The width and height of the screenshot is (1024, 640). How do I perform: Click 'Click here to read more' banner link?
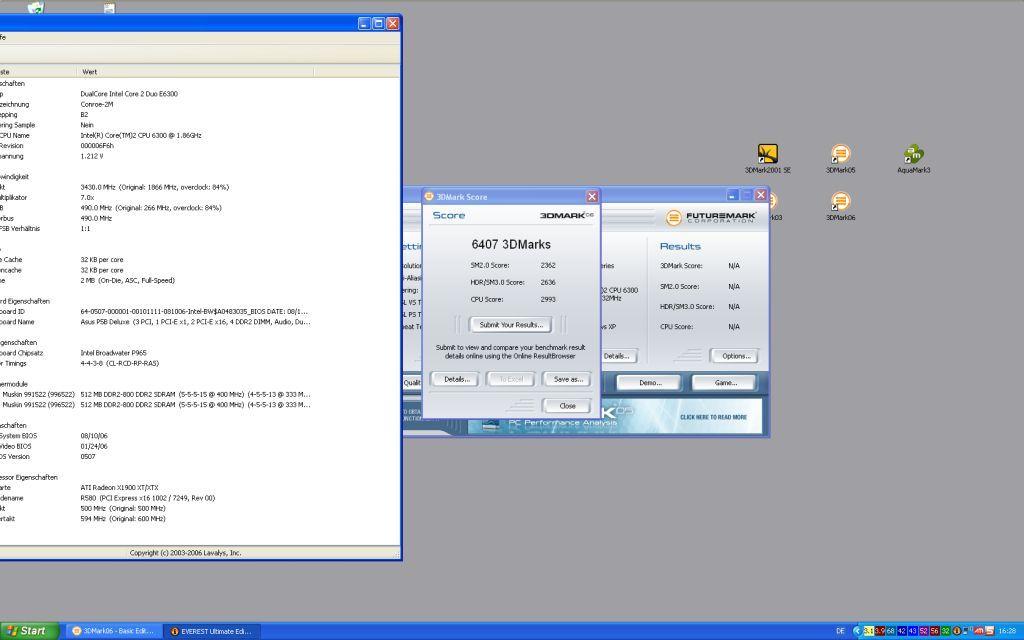tap(713, 417)
